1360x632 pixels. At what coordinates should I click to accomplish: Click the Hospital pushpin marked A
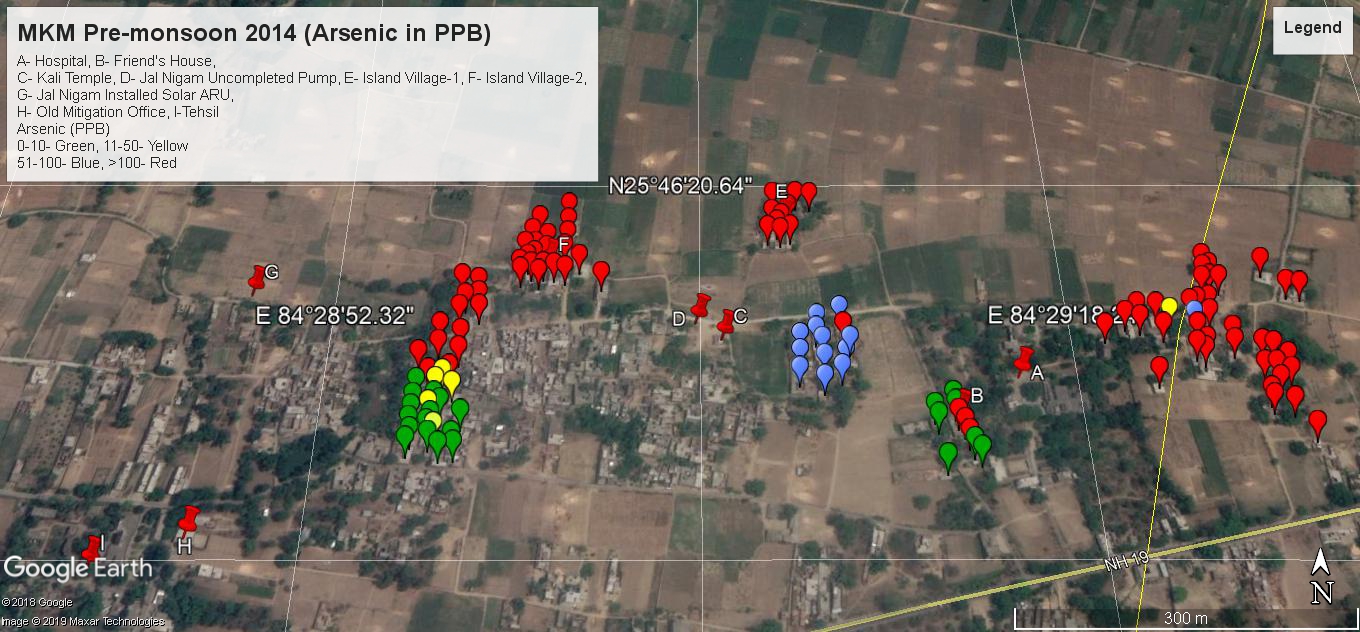pyautogui.click(x=1023, y=361)
